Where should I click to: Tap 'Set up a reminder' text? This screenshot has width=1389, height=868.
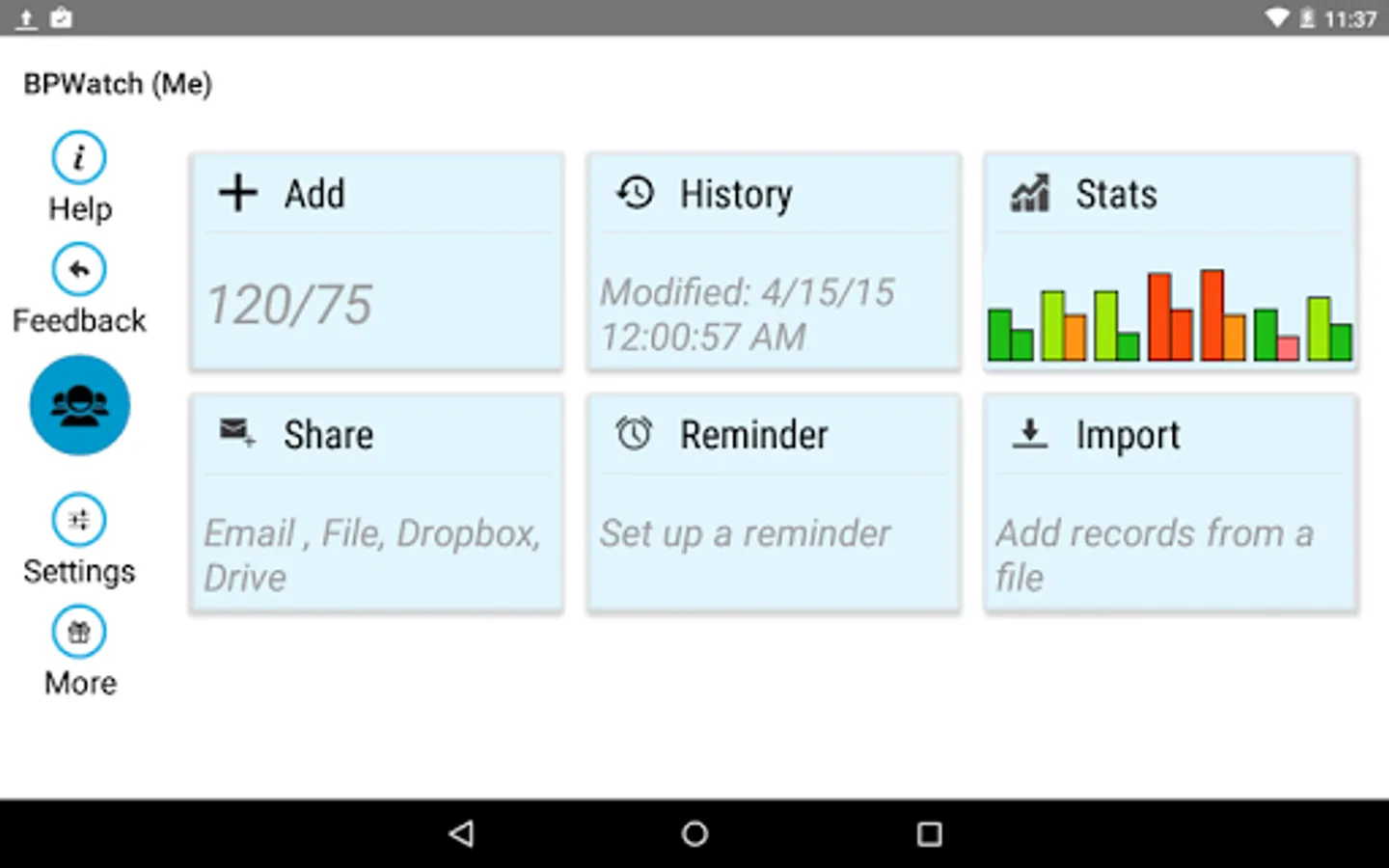[745, 533]
